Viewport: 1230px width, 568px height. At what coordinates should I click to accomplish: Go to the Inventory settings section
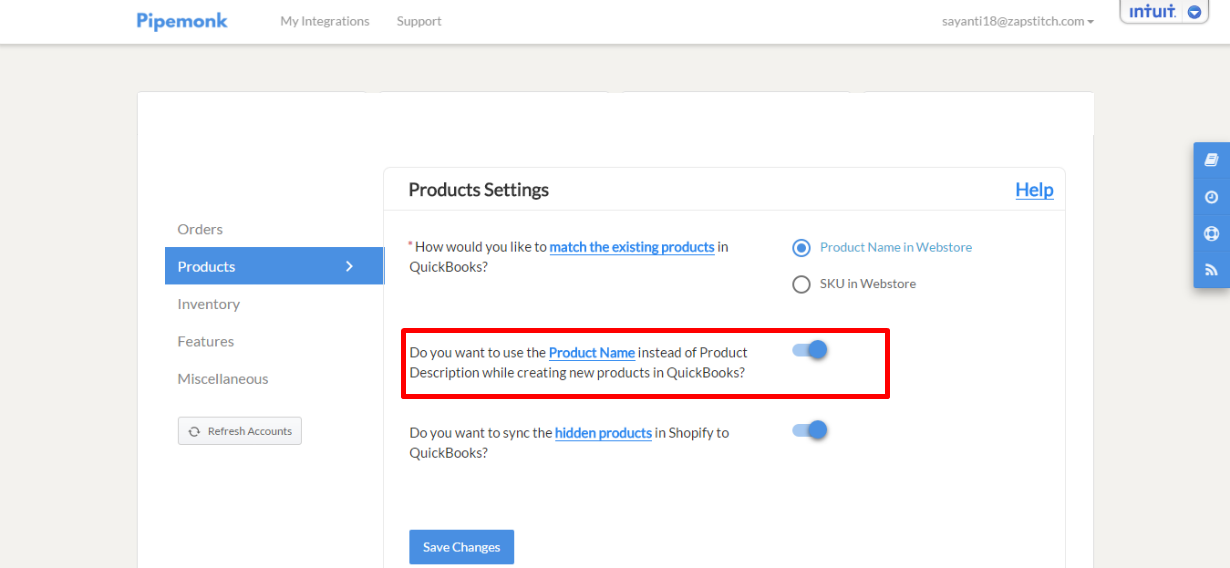tap(209, 304)
